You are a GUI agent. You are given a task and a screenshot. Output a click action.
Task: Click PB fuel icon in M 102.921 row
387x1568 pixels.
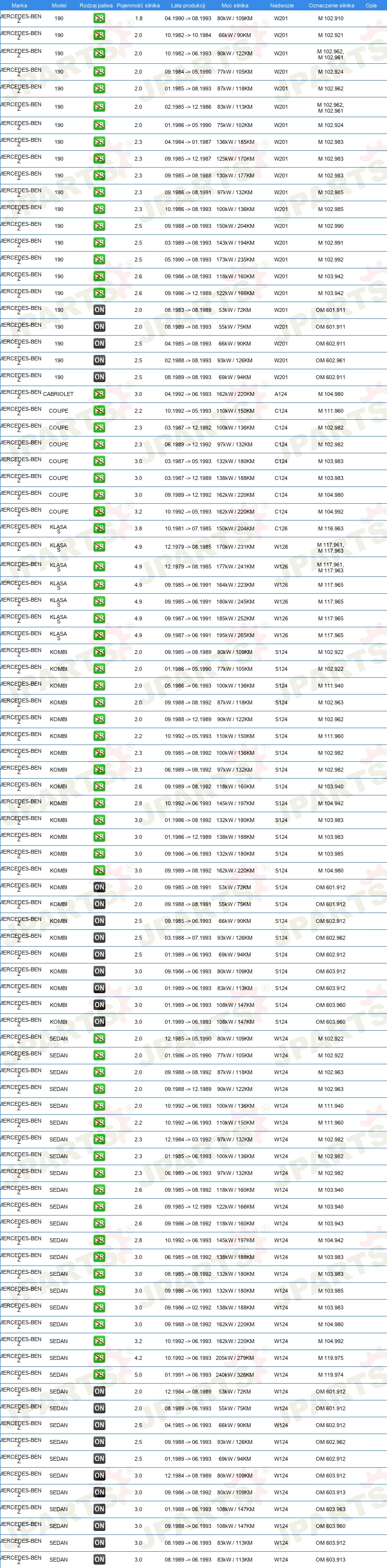pos(99,35)
